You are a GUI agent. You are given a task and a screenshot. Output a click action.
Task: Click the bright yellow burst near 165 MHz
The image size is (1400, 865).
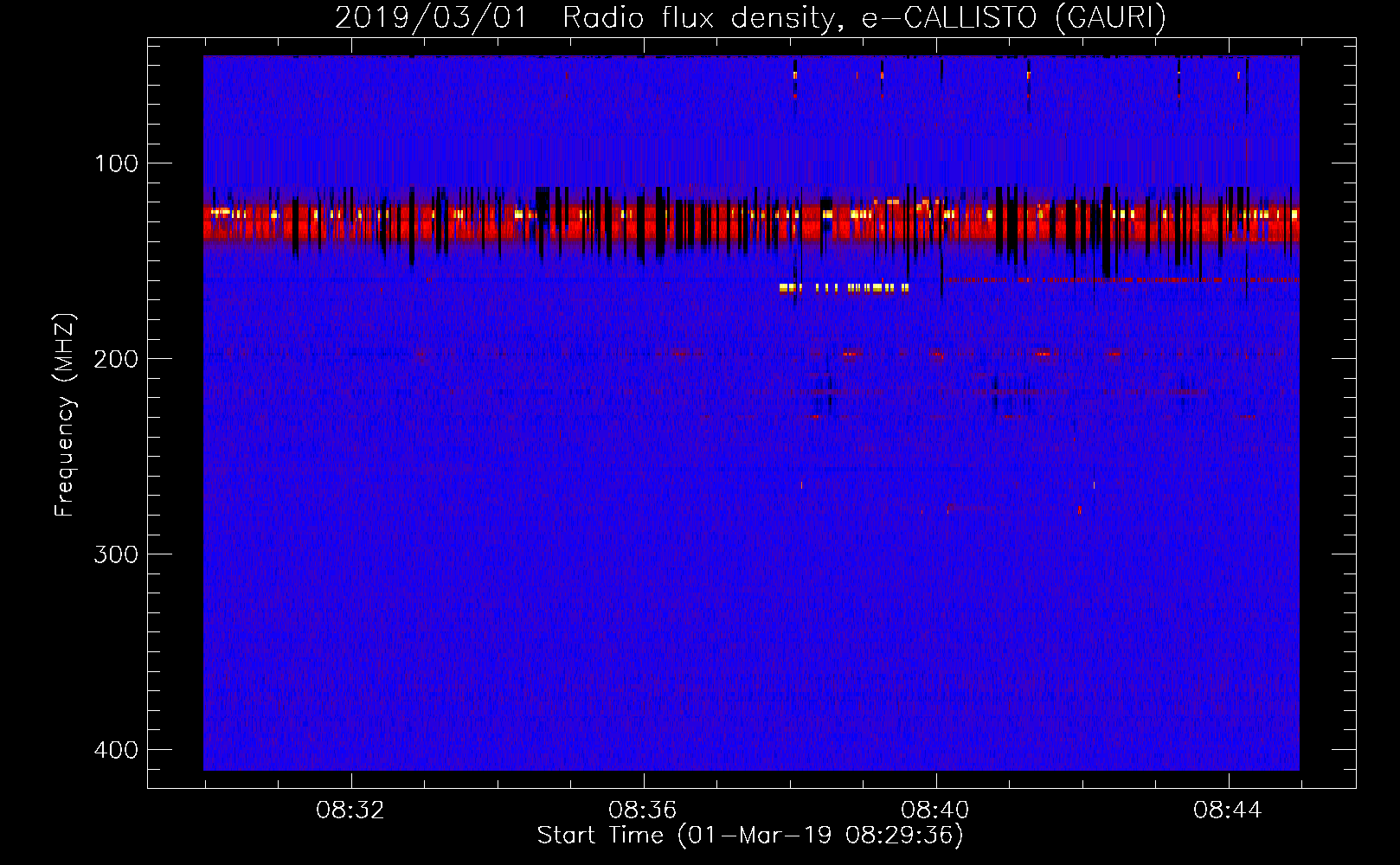tap(844, 288)
